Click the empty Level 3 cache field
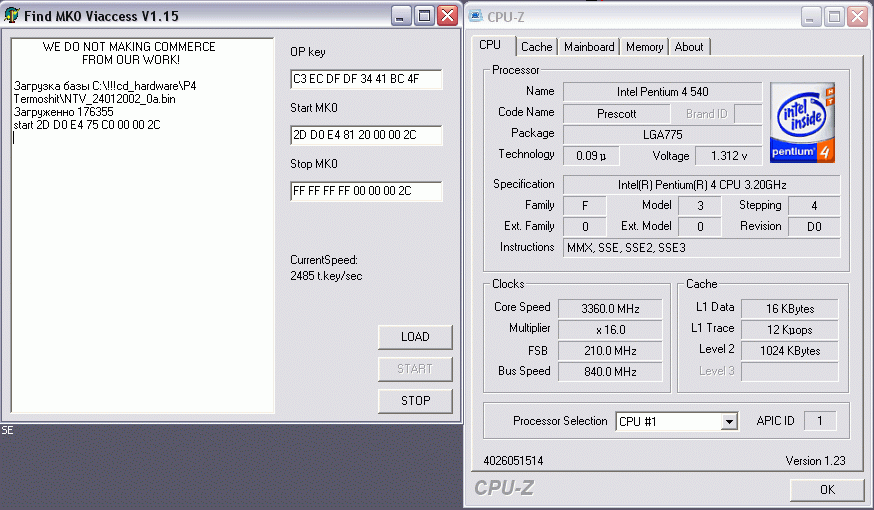This screenshot has height=510, width=874. tap(790, 371)
